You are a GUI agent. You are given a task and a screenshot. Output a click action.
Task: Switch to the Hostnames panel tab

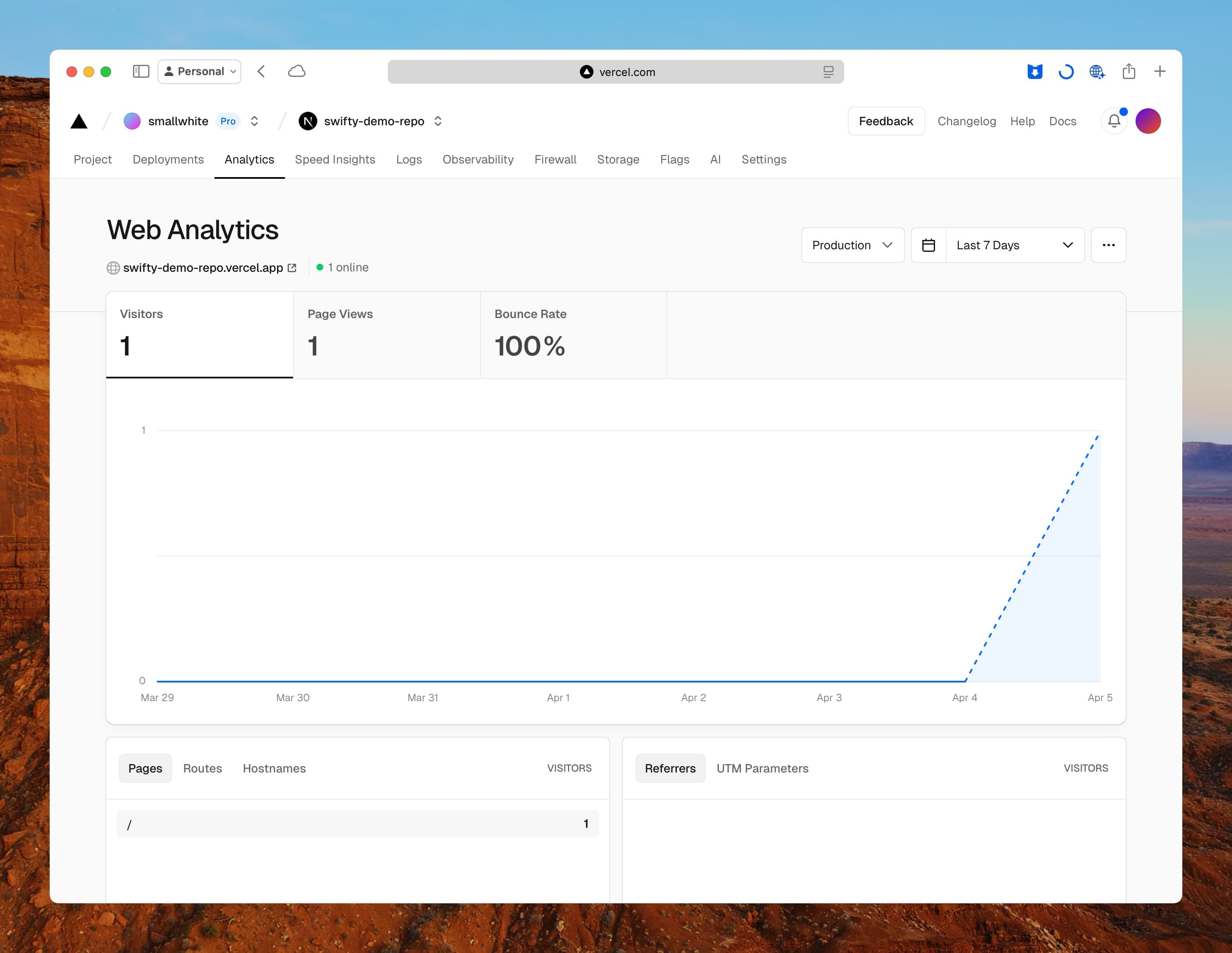coord(274,768)
